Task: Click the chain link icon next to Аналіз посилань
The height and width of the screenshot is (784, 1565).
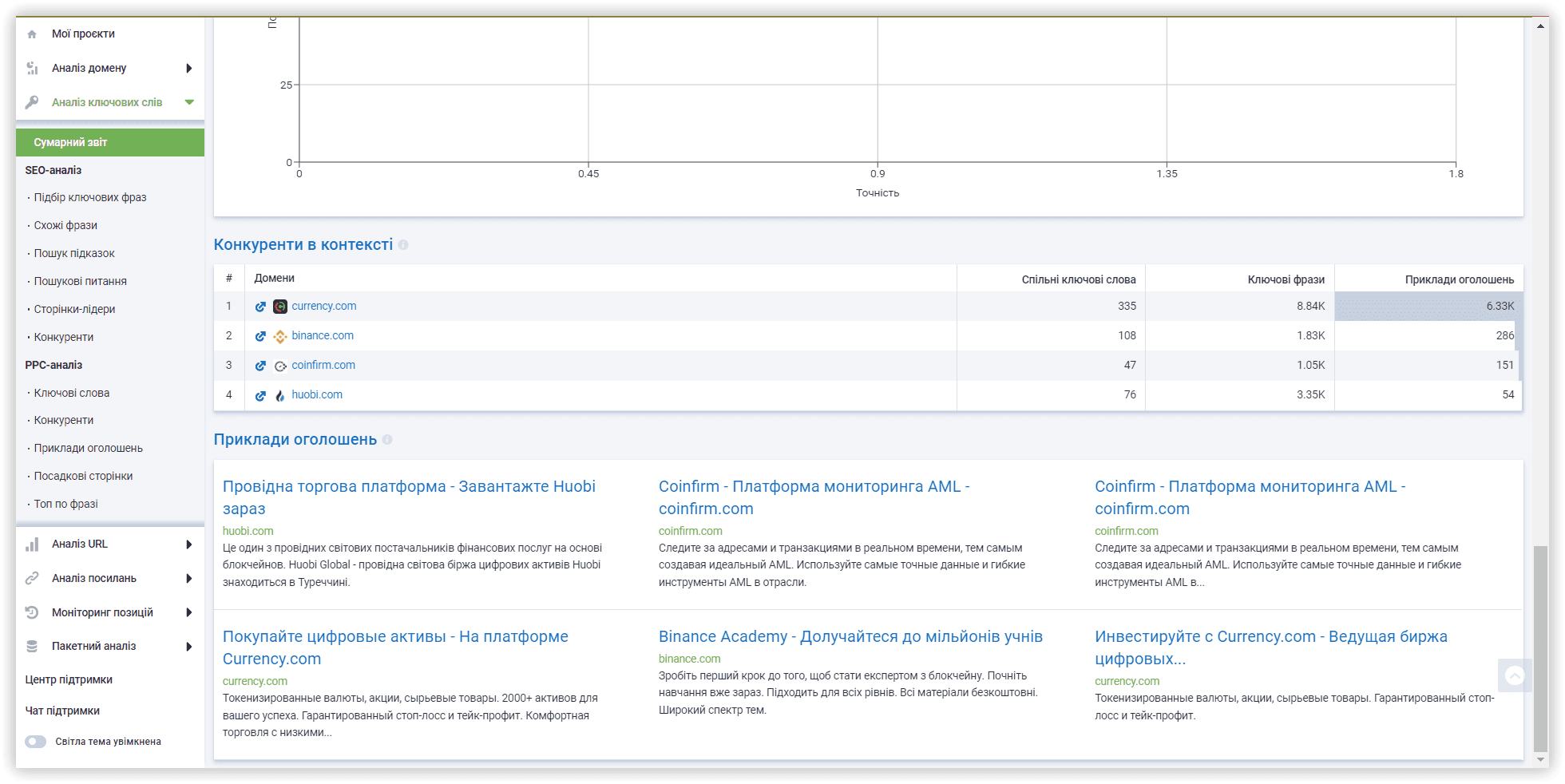Action: [x=32, y=578]
